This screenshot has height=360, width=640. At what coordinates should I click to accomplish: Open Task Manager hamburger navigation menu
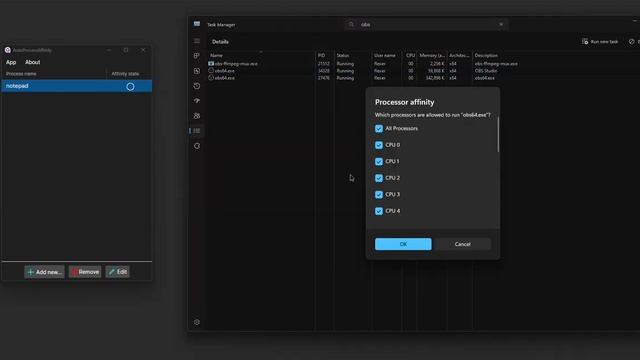(x=197, y=41)
